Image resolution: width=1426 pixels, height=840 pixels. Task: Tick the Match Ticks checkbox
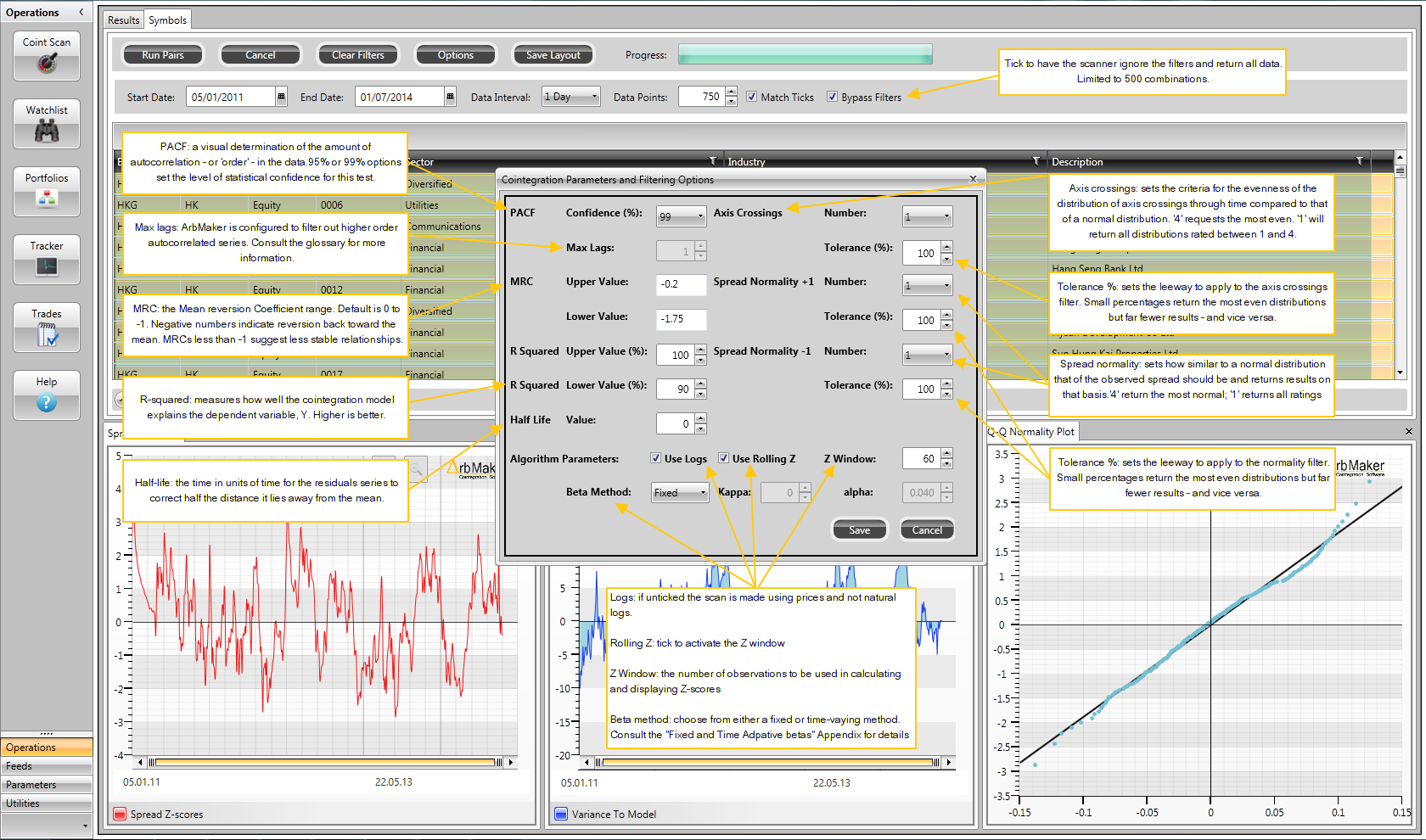coord(751,97)
